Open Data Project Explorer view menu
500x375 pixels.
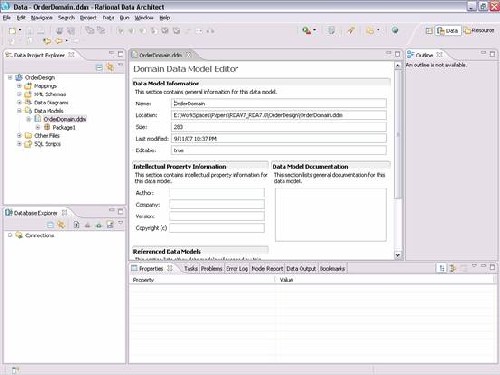pos(120,65)
